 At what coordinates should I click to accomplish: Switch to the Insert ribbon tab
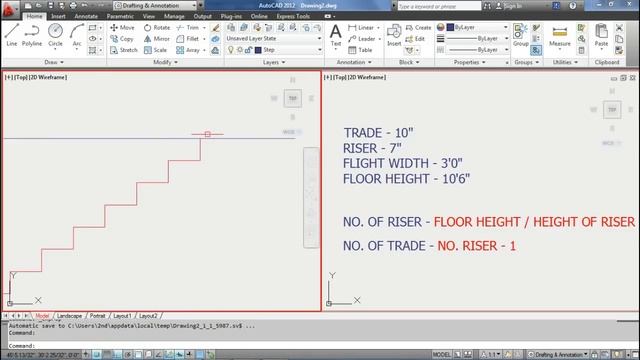coord(58,16)
